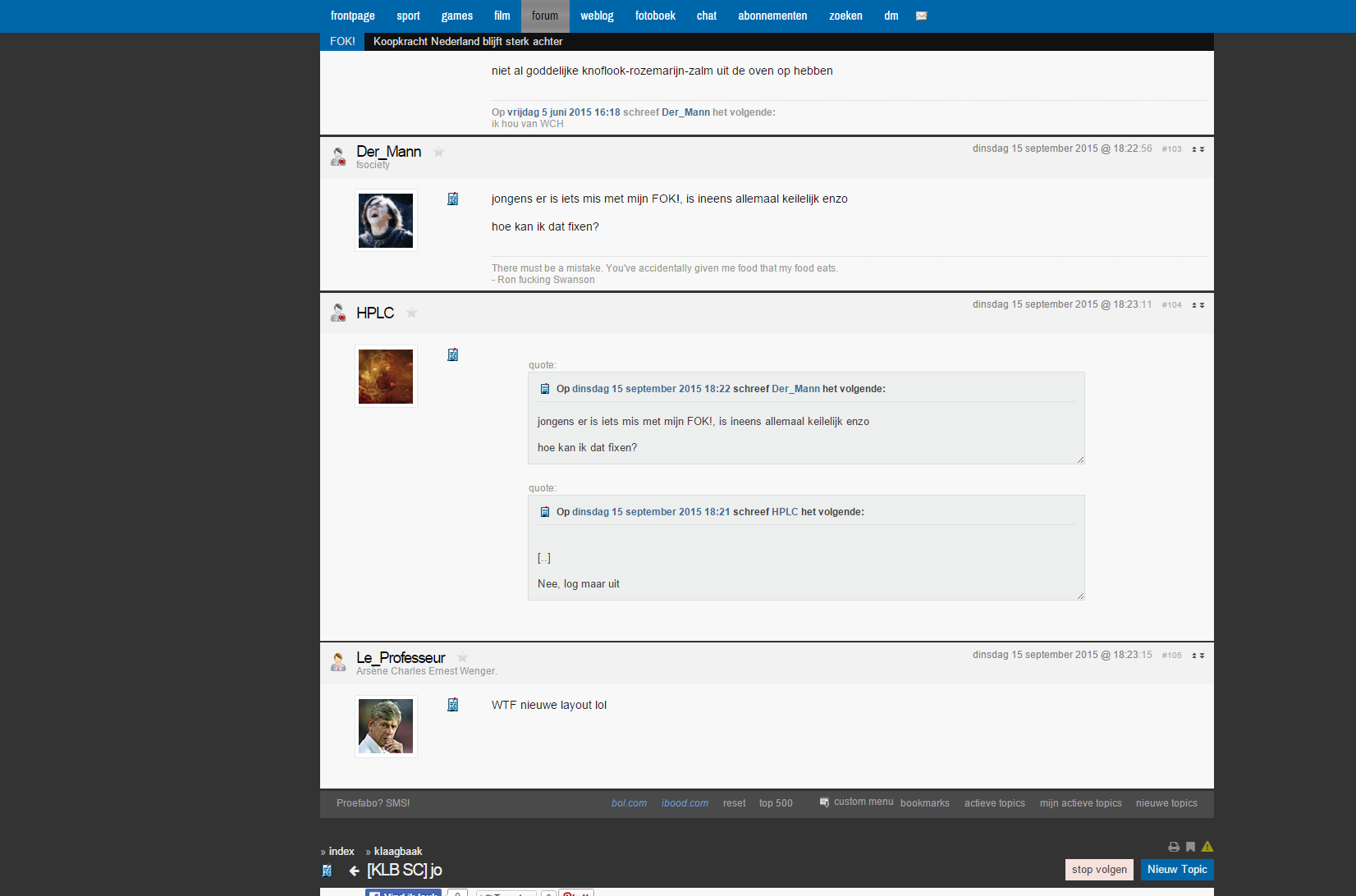Open headline 'Koopkracht Nederland blijft sterk achter'
Viewport: 1356px width, 896px height.
(x=468, y=41)
